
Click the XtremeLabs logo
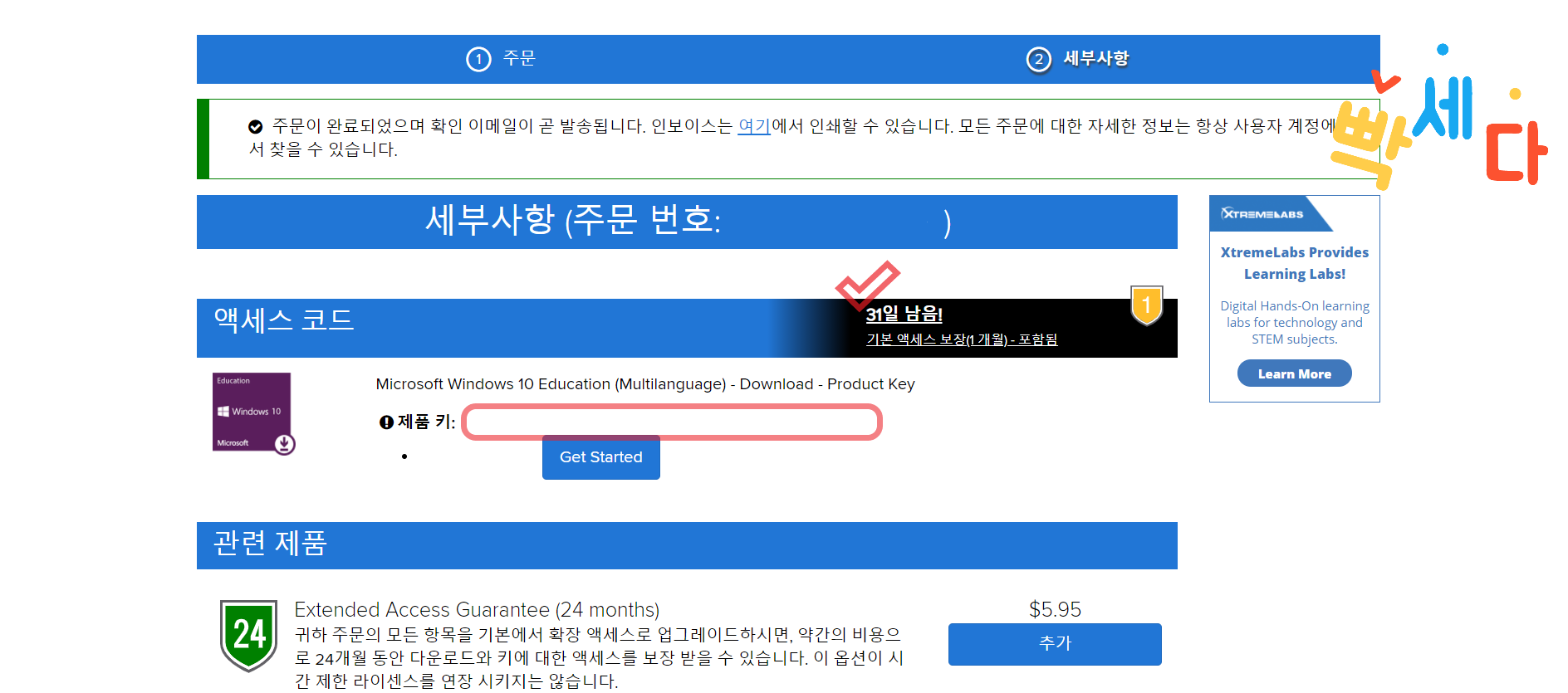[x=1262, y=213]
